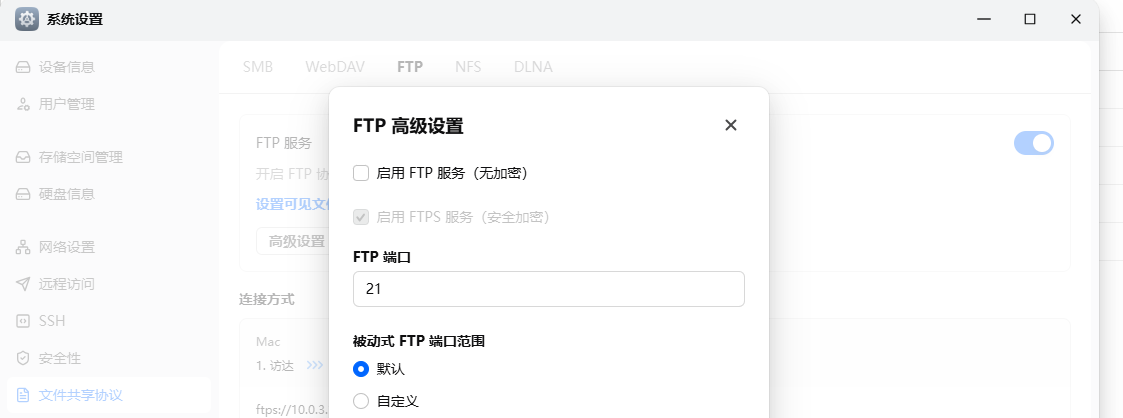Open User Management (用户管理) via its icon
This screenshot has height=418, width=1123.
(x=23, y=104)
